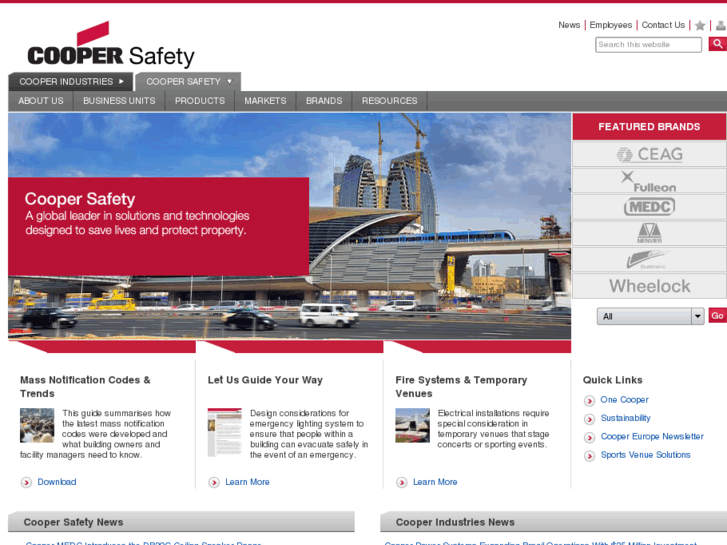The height and width of the screenshot is (545, 727).
Task: Open the Wheelock brand logo
Action: pyautogui.click(x=649, y=286)
